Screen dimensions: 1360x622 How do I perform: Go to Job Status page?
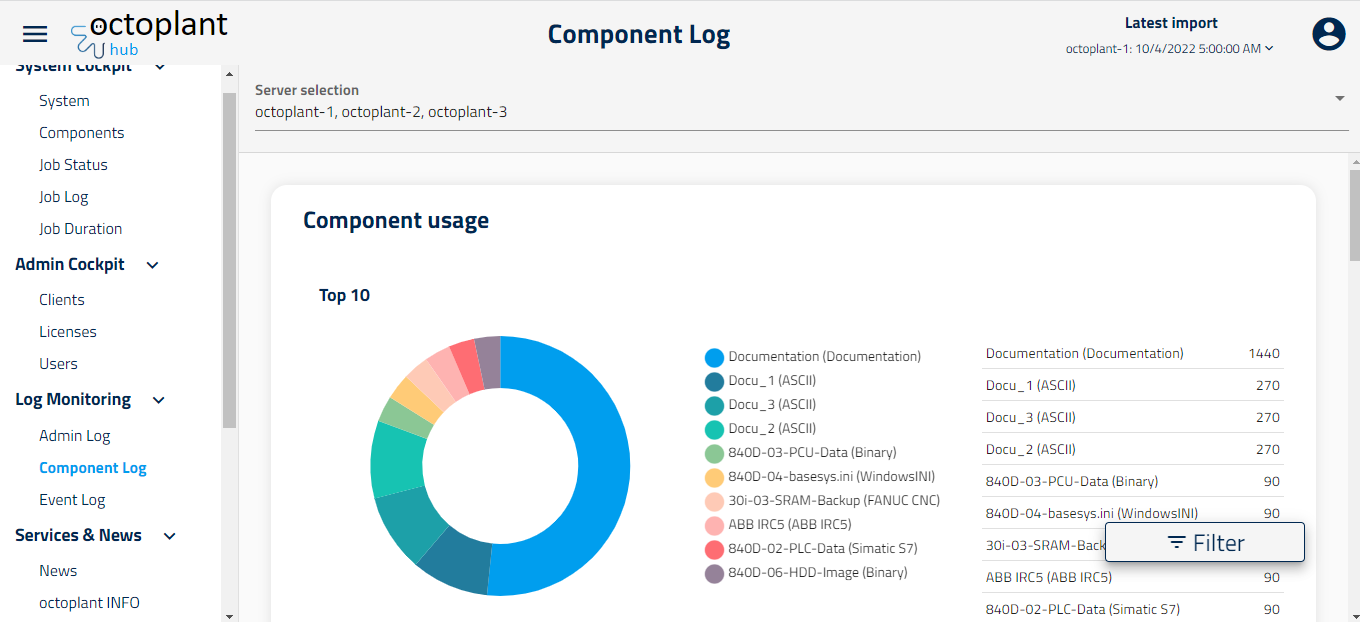(73, 165)
